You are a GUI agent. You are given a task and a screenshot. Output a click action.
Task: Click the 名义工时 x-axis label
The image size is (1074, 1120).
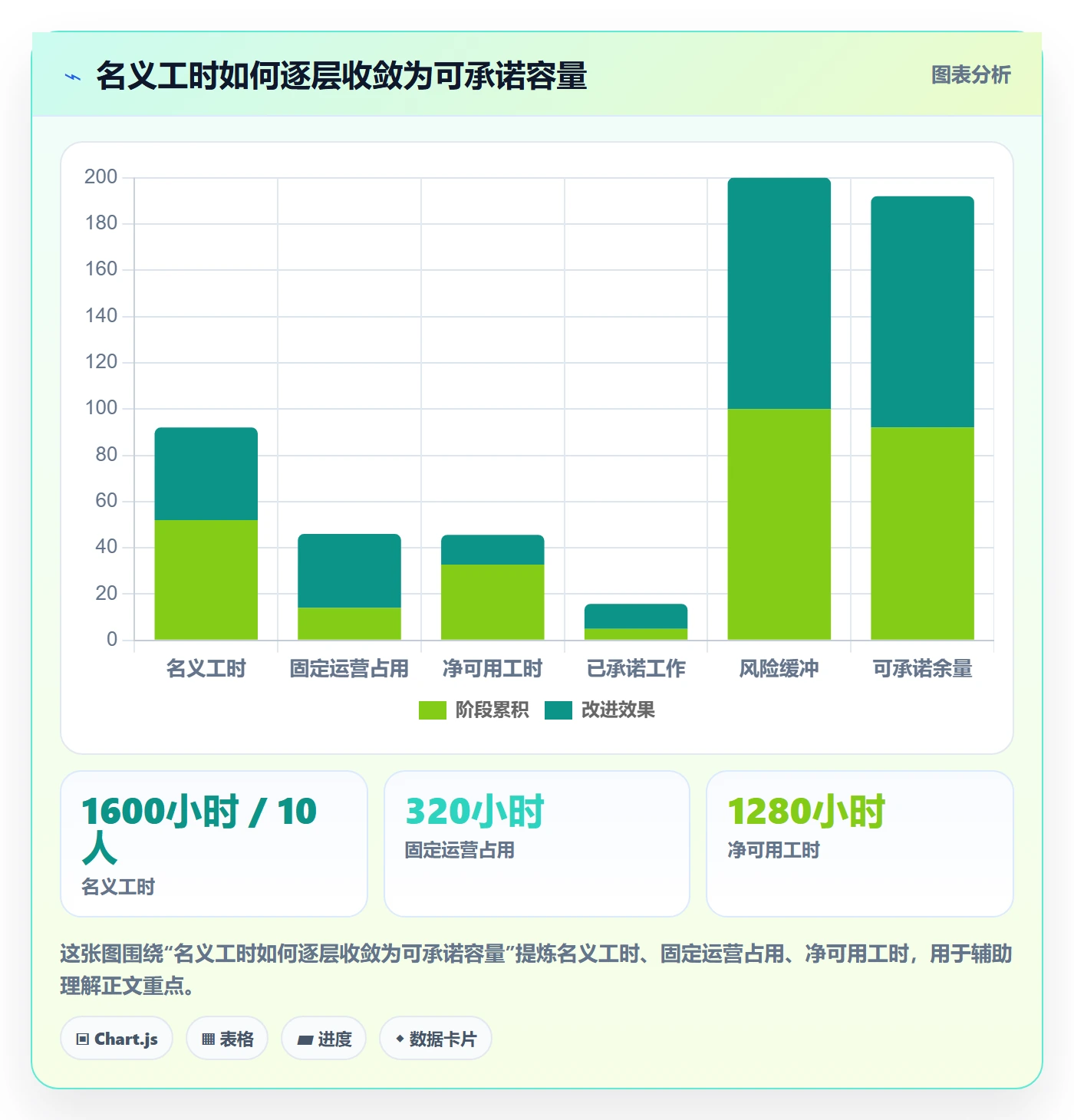pyautogui.click(x=206, y=669)
